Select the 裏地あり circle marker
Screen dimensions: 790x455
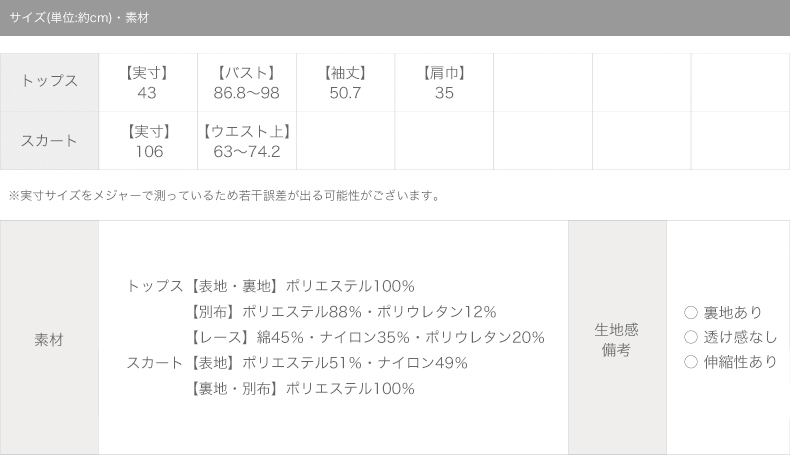pyautogui.click(x=691, y=312)
